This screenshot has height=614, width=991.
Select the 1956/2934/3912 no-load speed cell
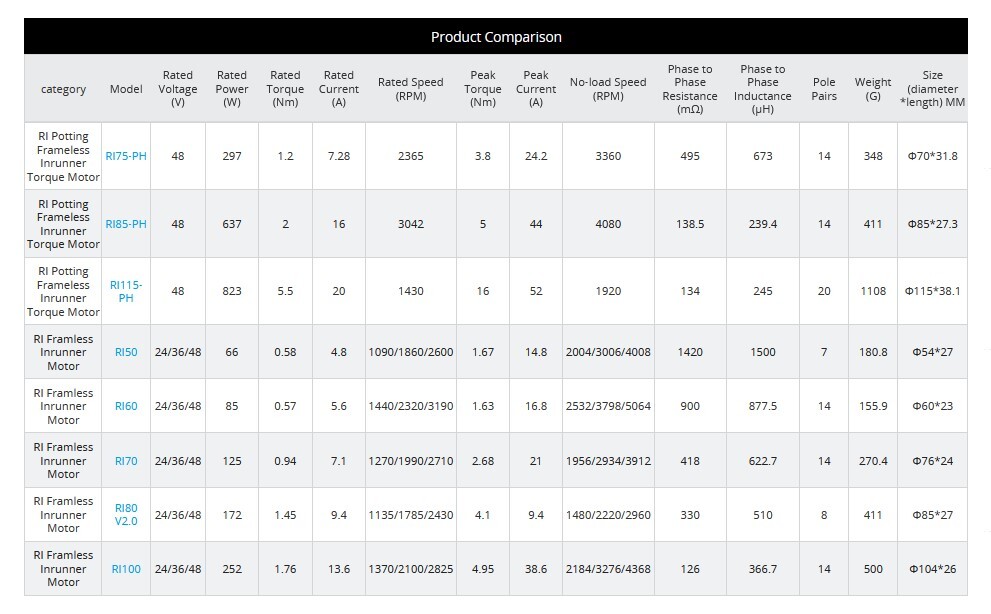click(x=608, y=461)
